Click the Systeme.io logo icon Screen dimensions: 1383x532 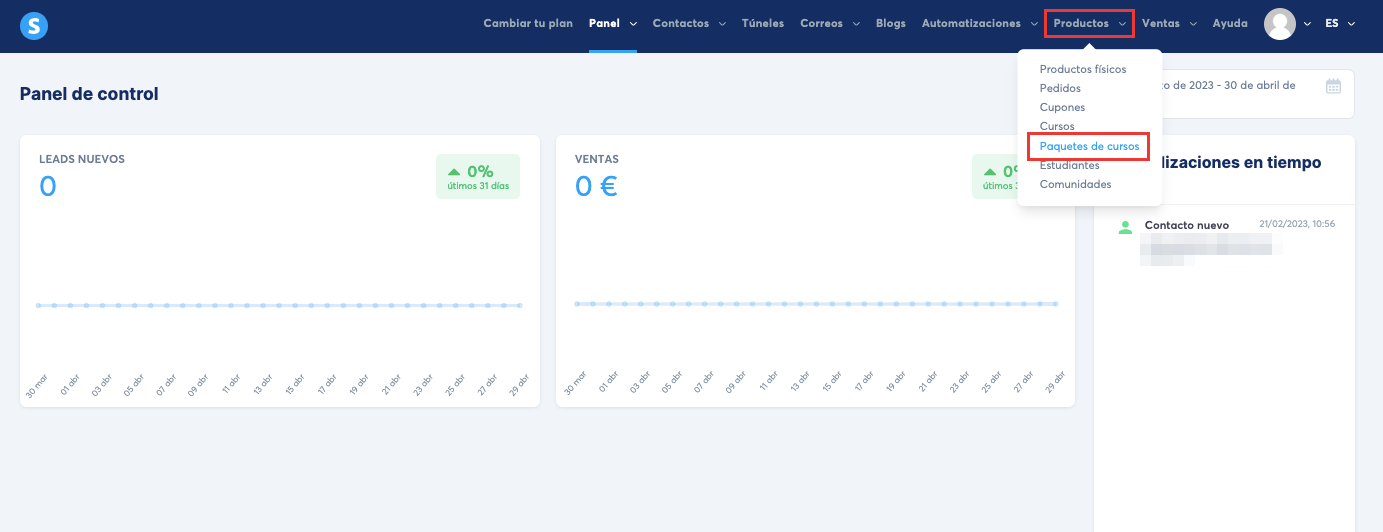[x=34, y=26]
